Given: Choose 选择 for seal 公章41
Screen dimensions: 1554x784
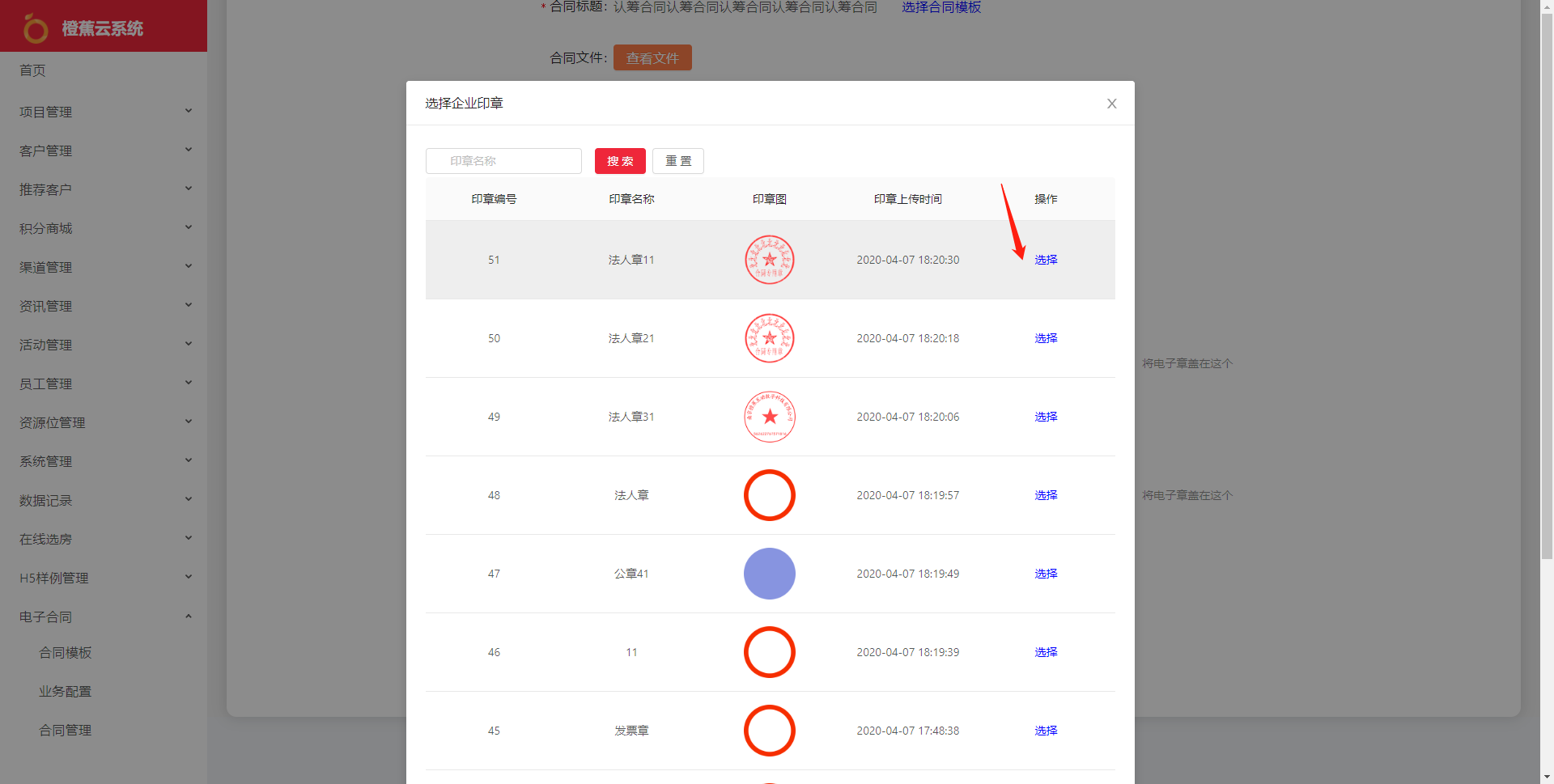Looking at the screenshot, I should (1046, 574).
